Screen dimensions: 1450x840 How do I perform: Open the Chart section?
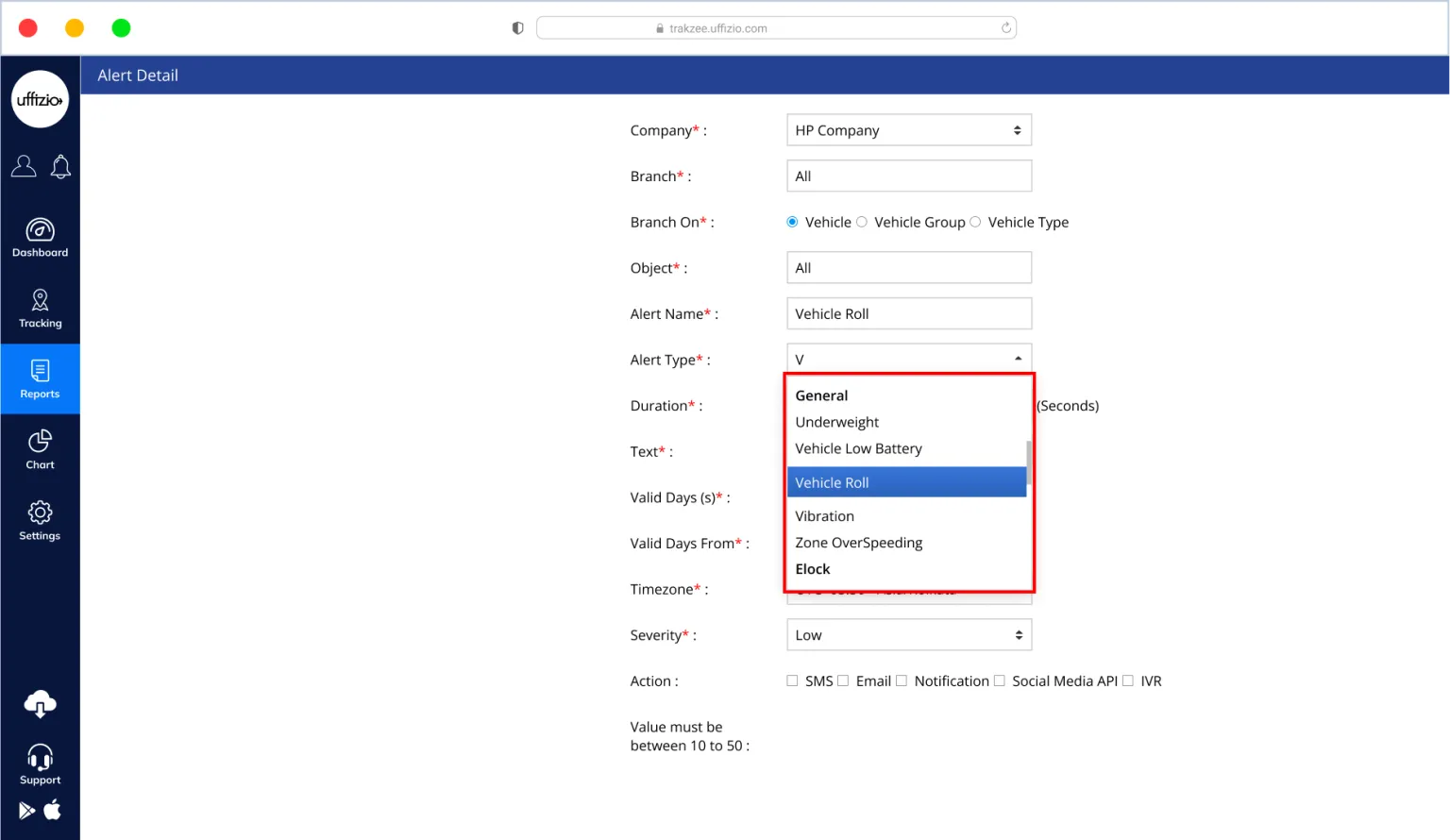pyautogui.click(x=40, y=450)
